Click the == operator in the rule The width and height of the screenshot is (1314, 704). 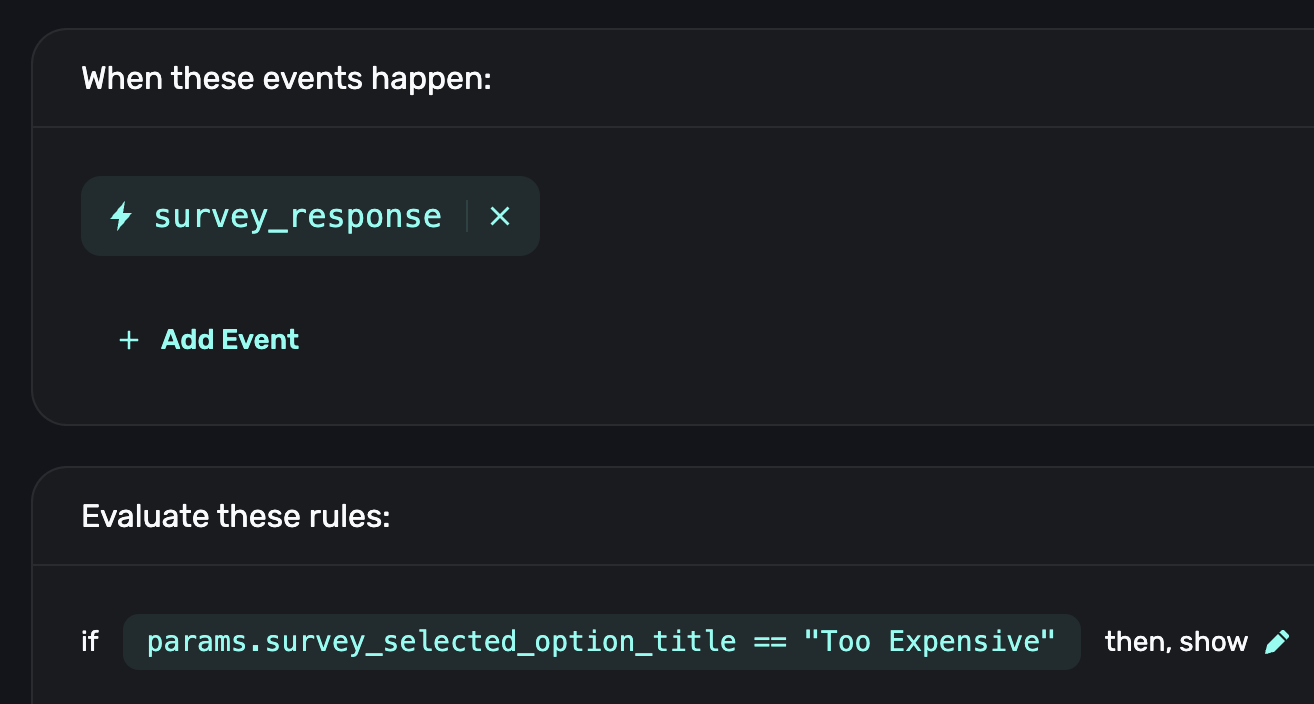770,642
